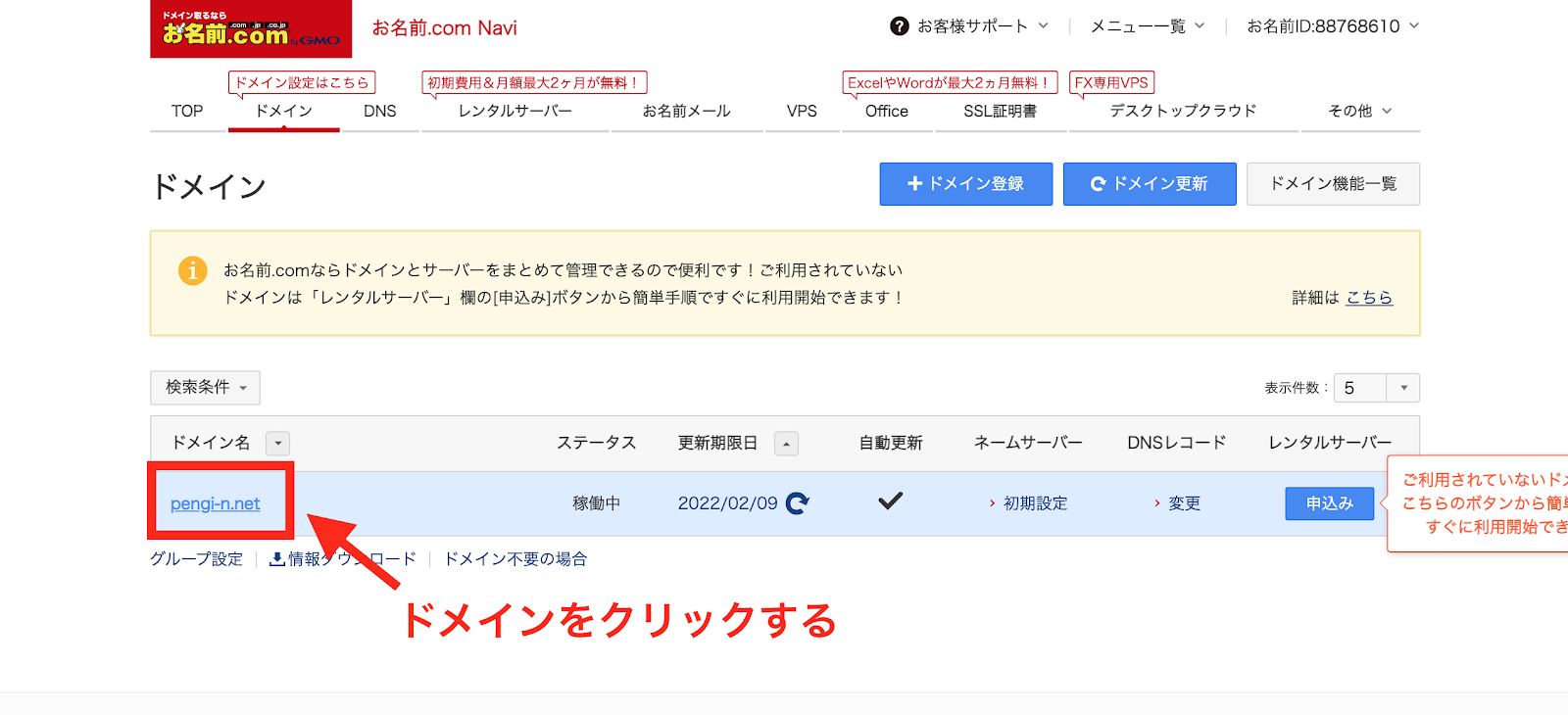Open the グループ設定 link
Image resolution: width=1568 pixels, height=715 pixels.
click(196, 559)
